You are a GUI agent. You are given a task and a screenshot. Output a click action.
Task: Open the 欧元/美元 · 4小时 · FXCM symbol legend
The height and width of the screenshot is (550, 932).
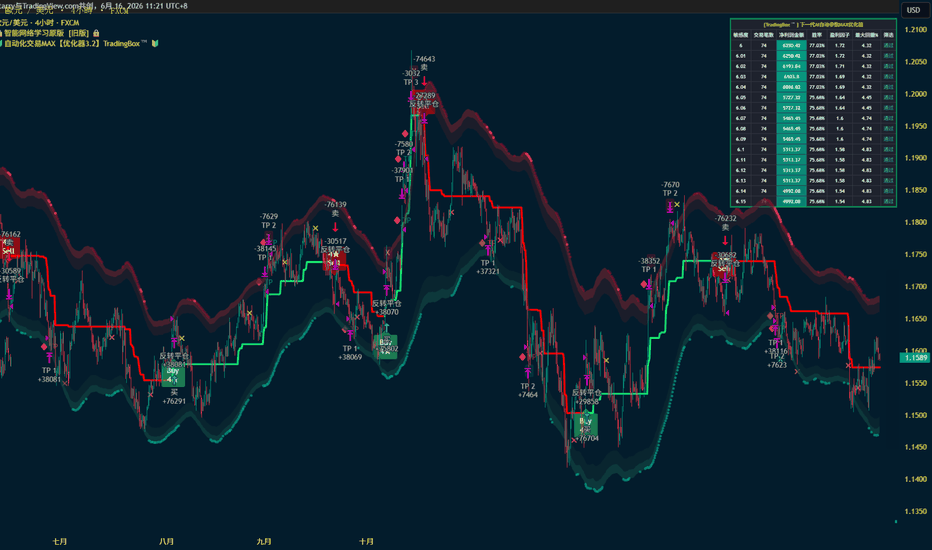point(39,23)
